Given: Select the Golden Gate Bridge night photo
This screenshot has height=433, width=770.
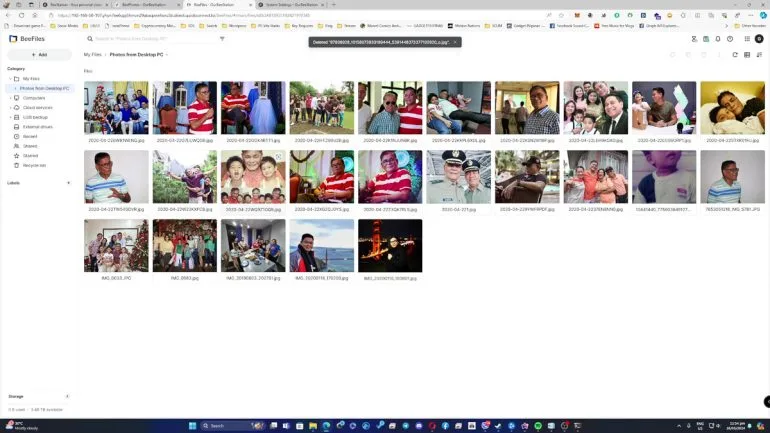Looking at the screenshot, I should (390, 245).
